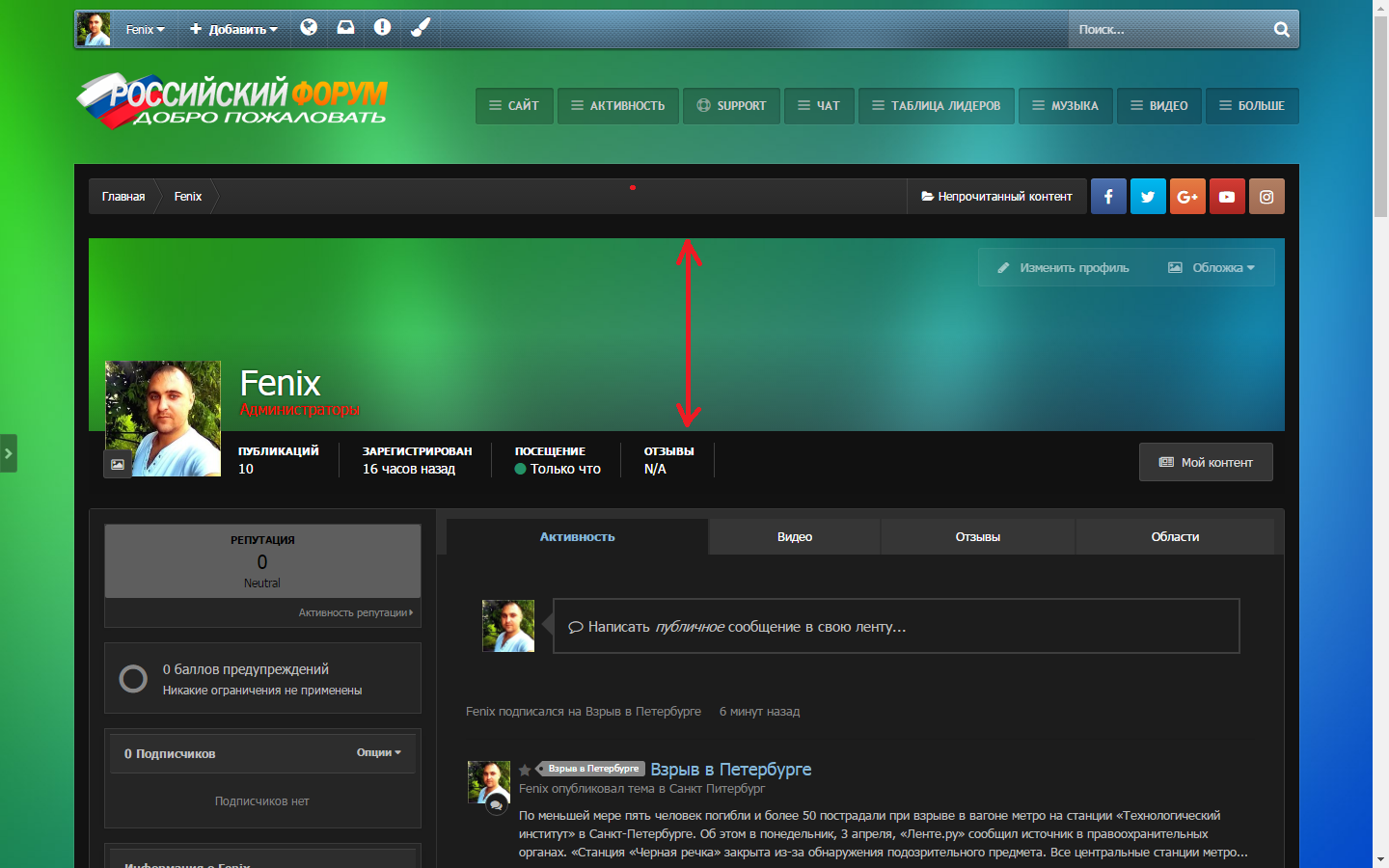Click the profile photo change icon
Image resolution: width=1389 pixels, height=868 pixels.
pos(118,464)
